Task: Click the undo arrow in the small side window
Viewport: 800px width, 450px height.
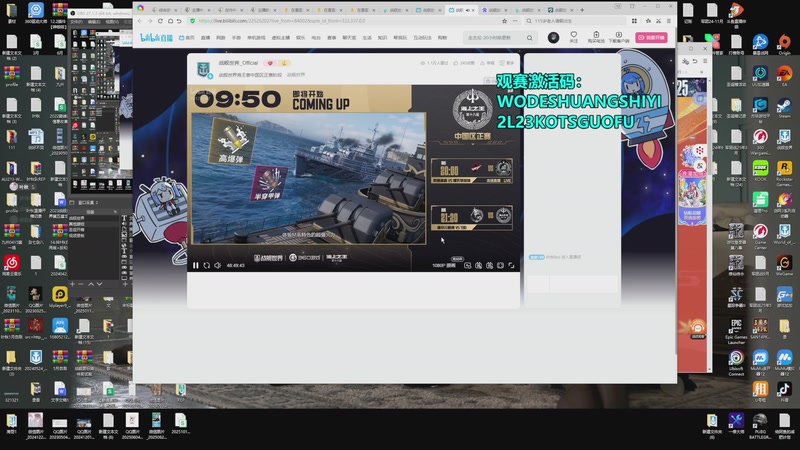Action: click(x=695, y=61)
